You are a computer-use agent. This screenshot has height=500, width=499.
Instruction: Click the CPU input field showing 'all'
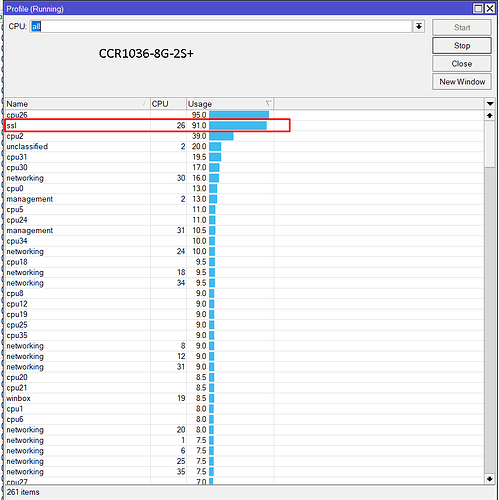pyautogui.click(x=221, y=26)
